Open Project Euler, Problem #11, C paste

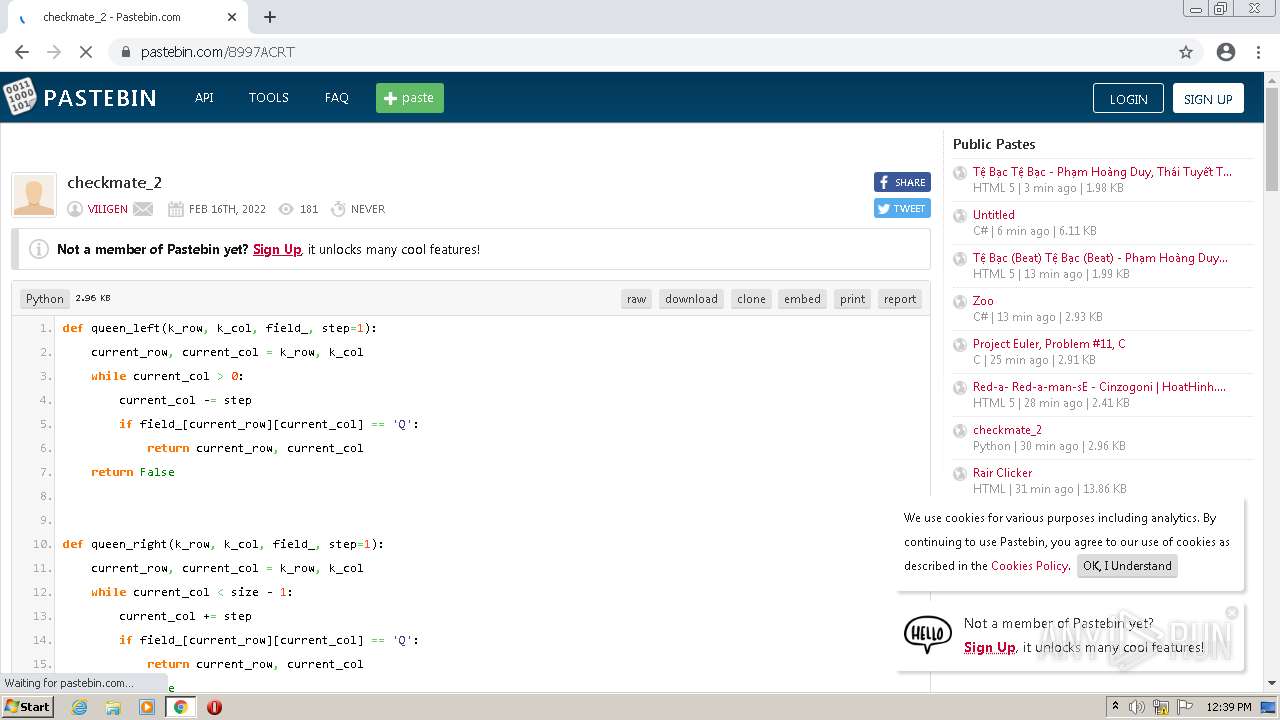(x=1049, y=343)
